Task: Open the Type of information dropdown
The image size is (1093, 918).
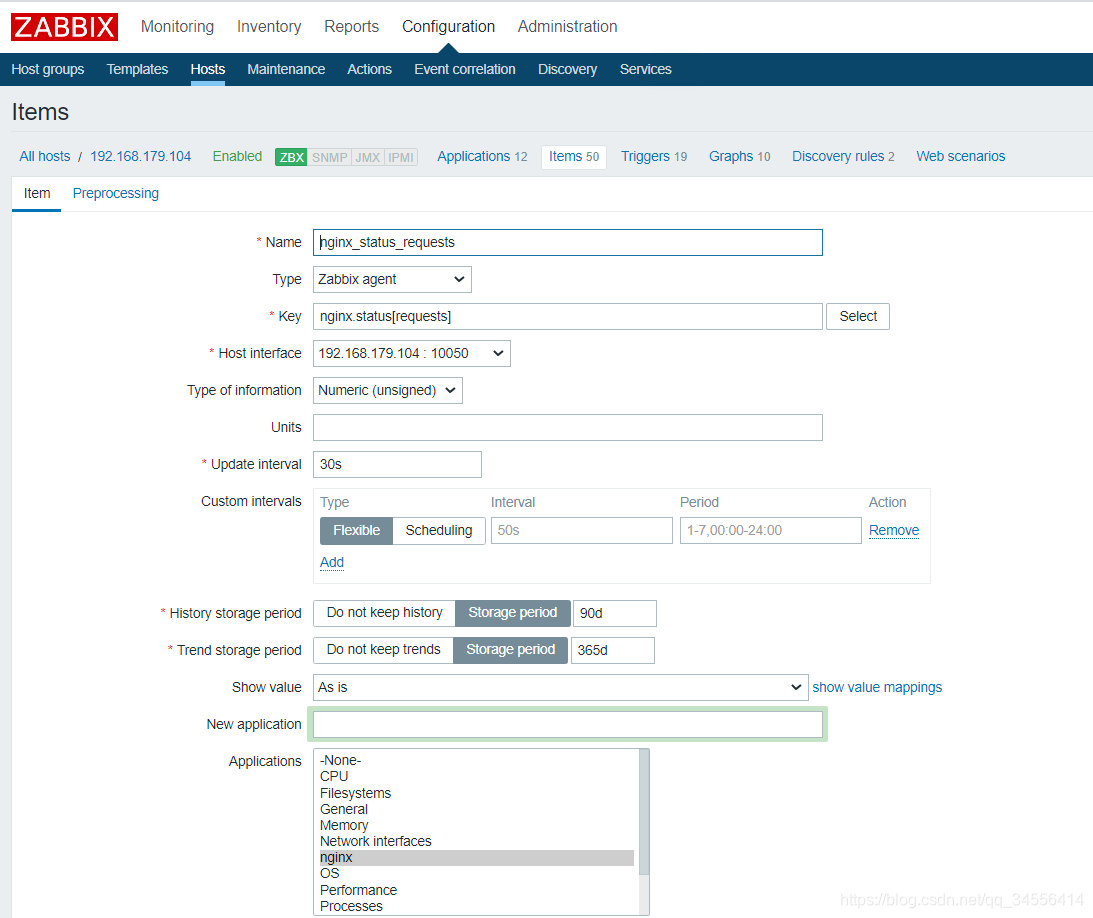Action: (388, 390)
